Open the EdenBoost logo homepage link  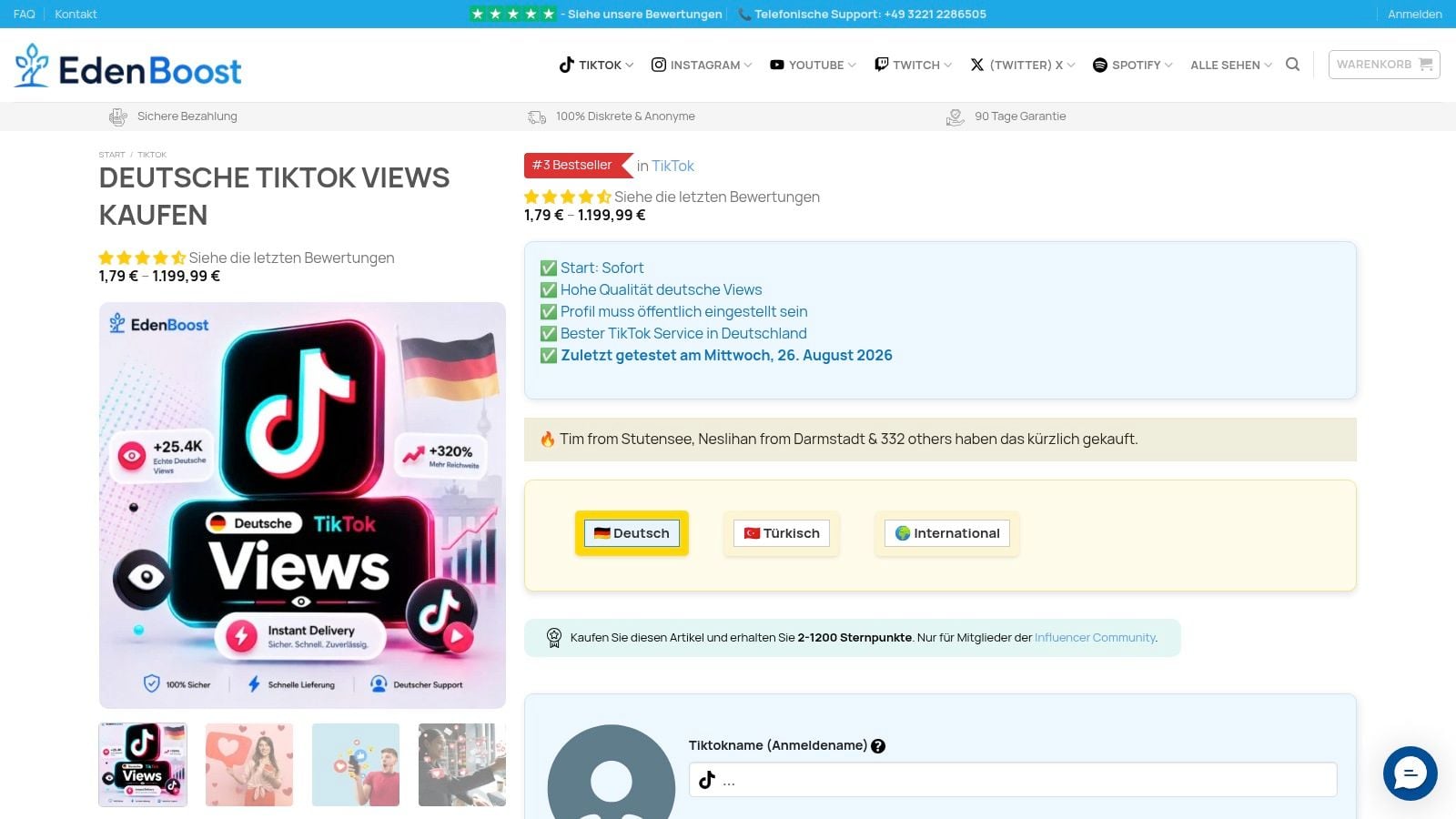(x=128, y=66)
